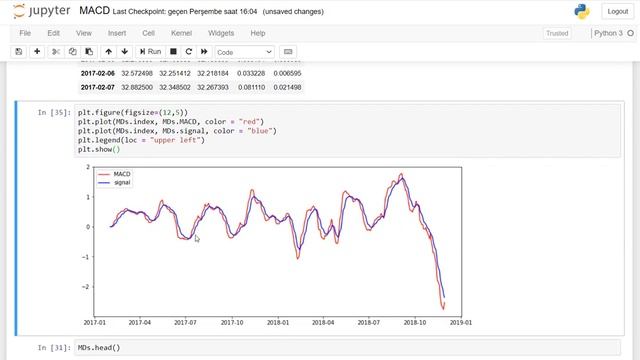Open the command palette keyboard icon
Viewport: 640px width, 360px height.
(x=288, y=52)
